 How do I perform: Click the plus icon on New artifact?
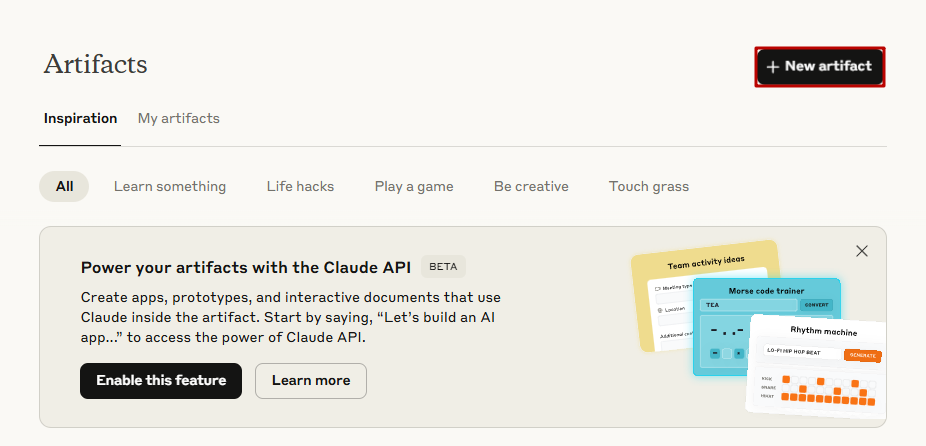(772, 67)
